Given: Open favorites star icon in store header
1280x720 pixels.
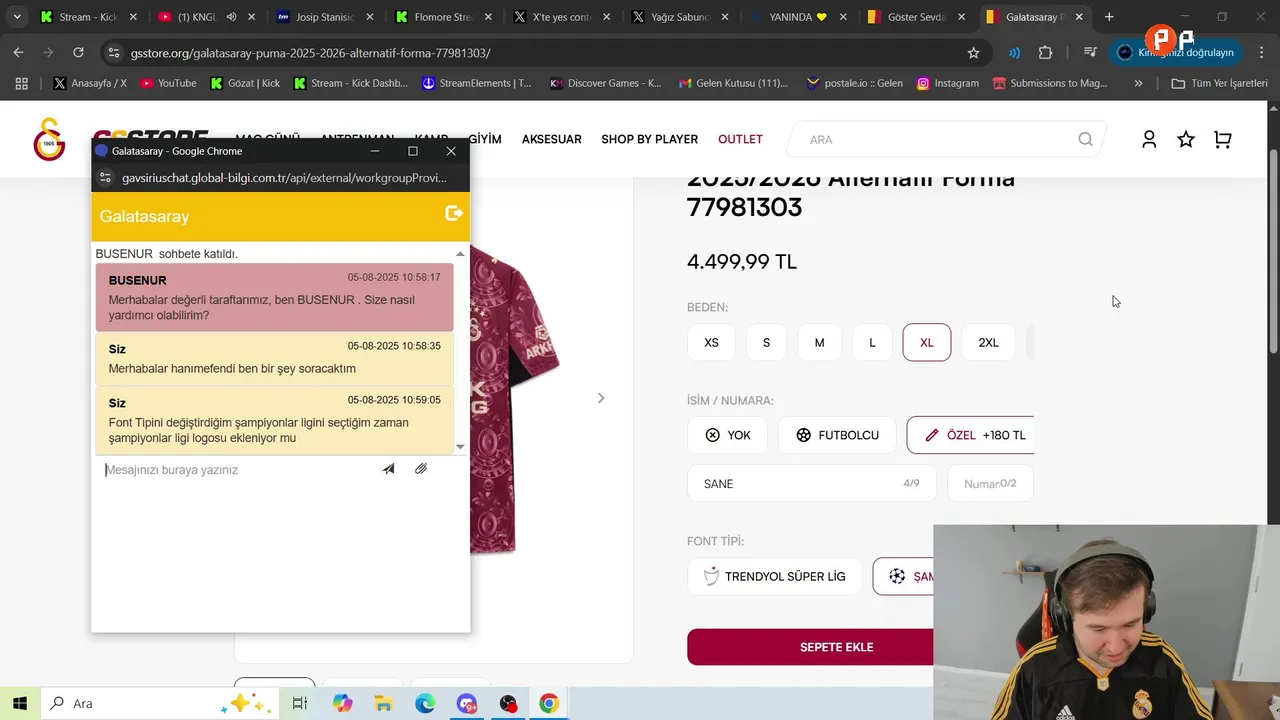Looking at the screenshot, I should tap(1186, 140).
